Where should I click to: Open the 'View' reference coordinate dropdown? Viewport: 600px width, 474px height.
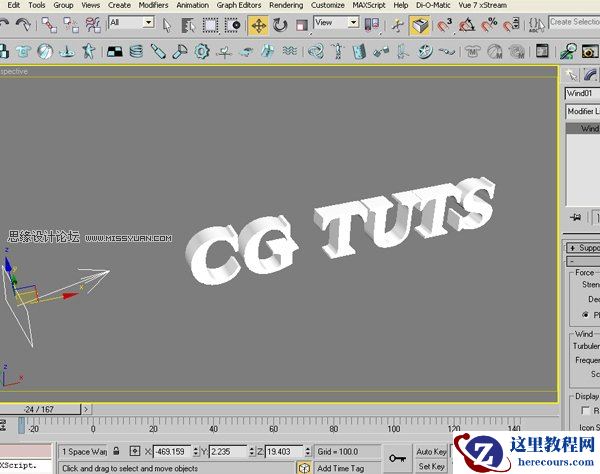336,23
